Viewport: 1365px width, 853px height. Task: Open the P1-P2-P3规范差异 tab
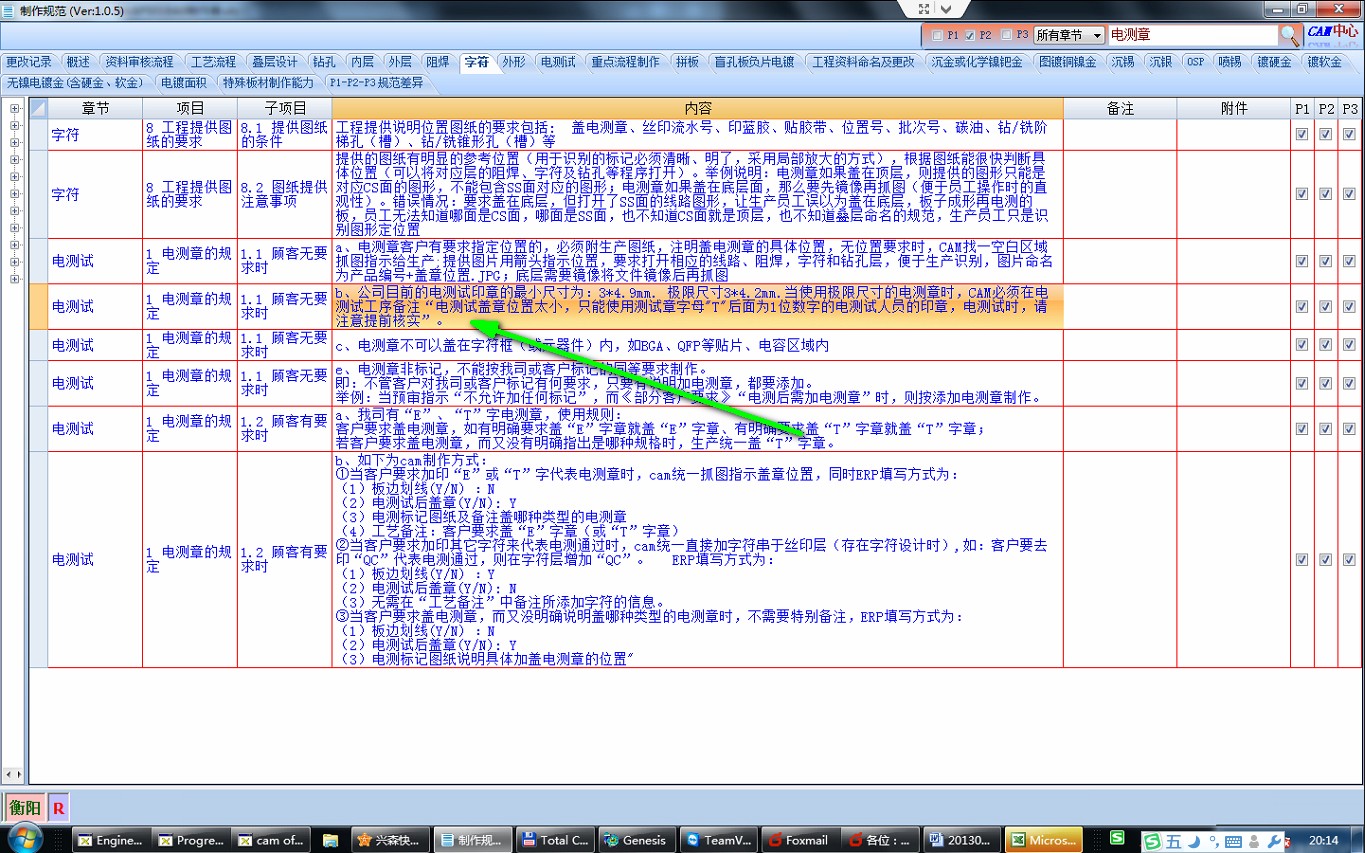tap(376, 82)
